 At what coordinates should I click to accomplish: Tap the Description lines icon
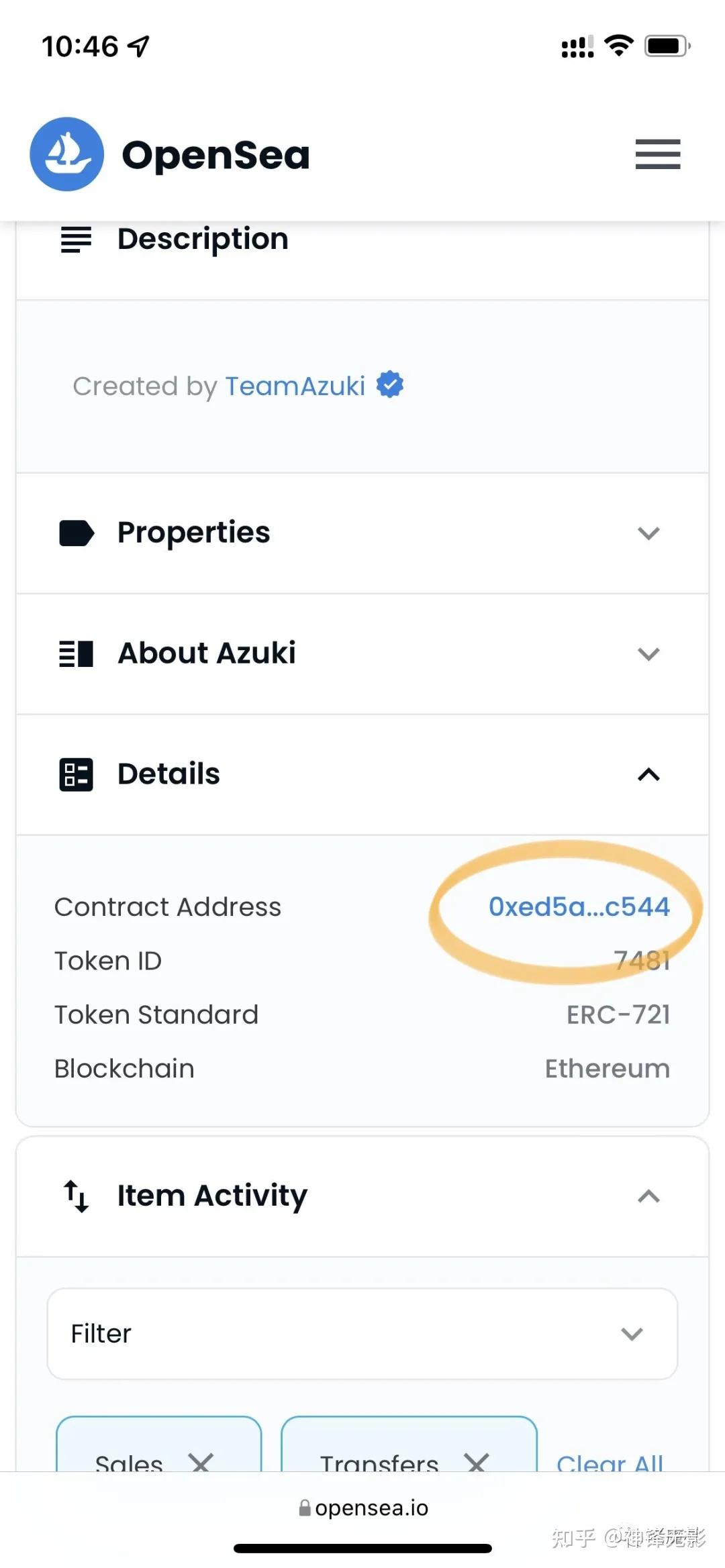[x=76, y=240]
